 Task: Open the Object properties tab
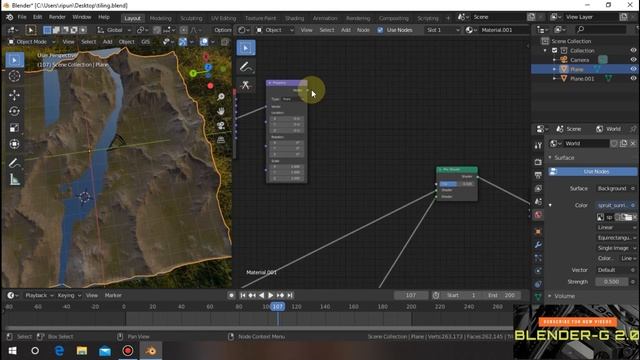pyautogui.click(x=538, y=231)
